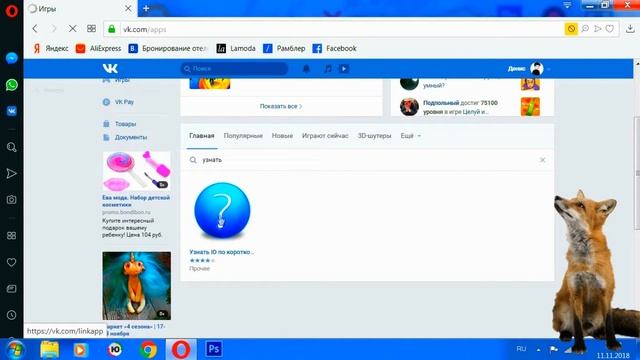The image size is (640, 360).
Task: Open downloads icon in toolbar
Action: point(630,29)
